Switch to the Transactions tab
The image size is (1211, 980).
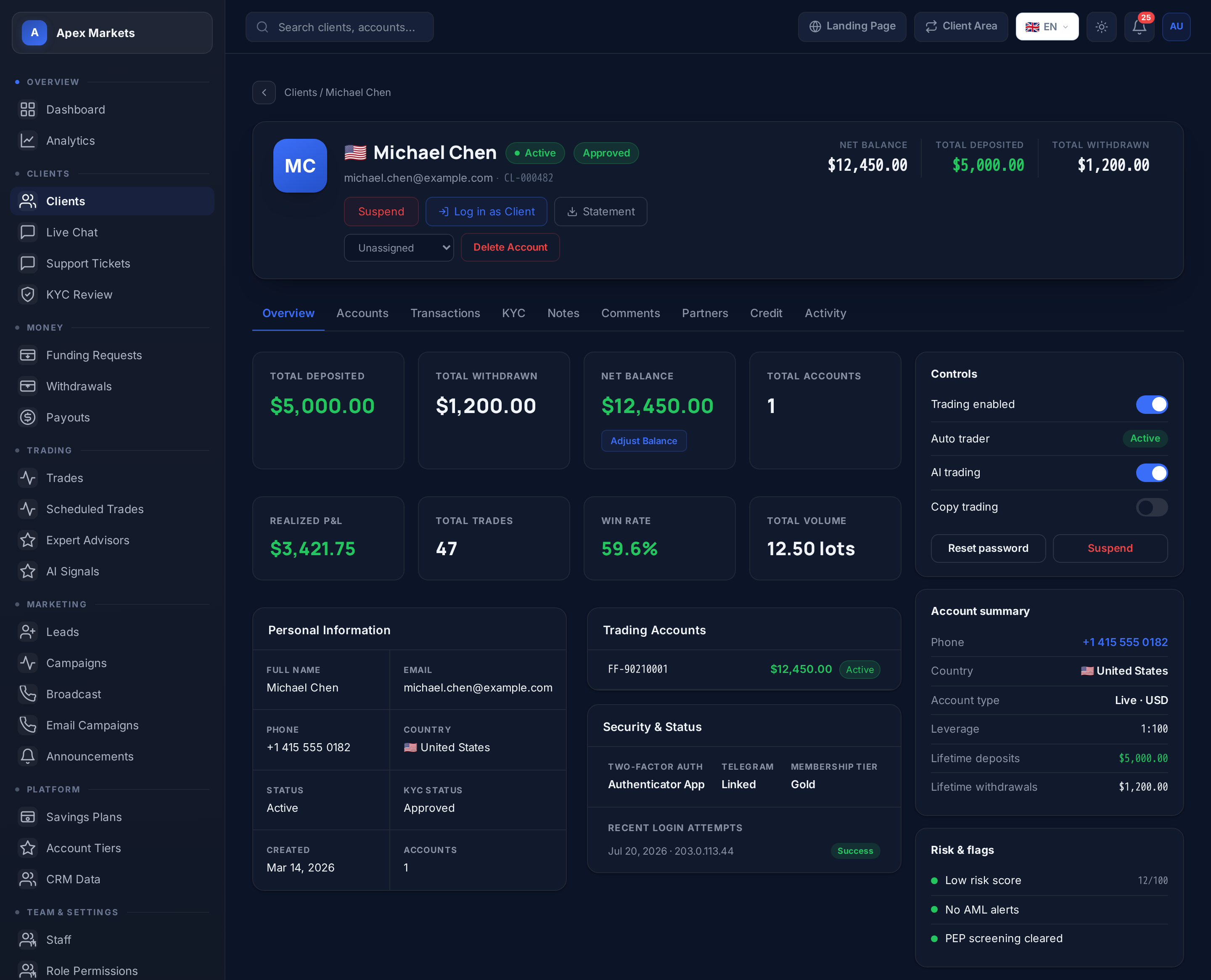(x=445, y=313)
